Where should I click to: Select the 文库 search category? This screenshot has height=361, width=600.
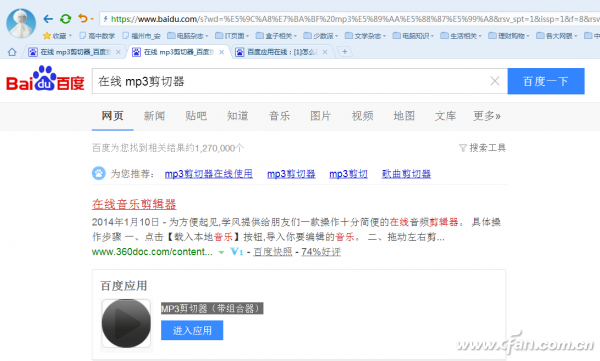point(445,116)
